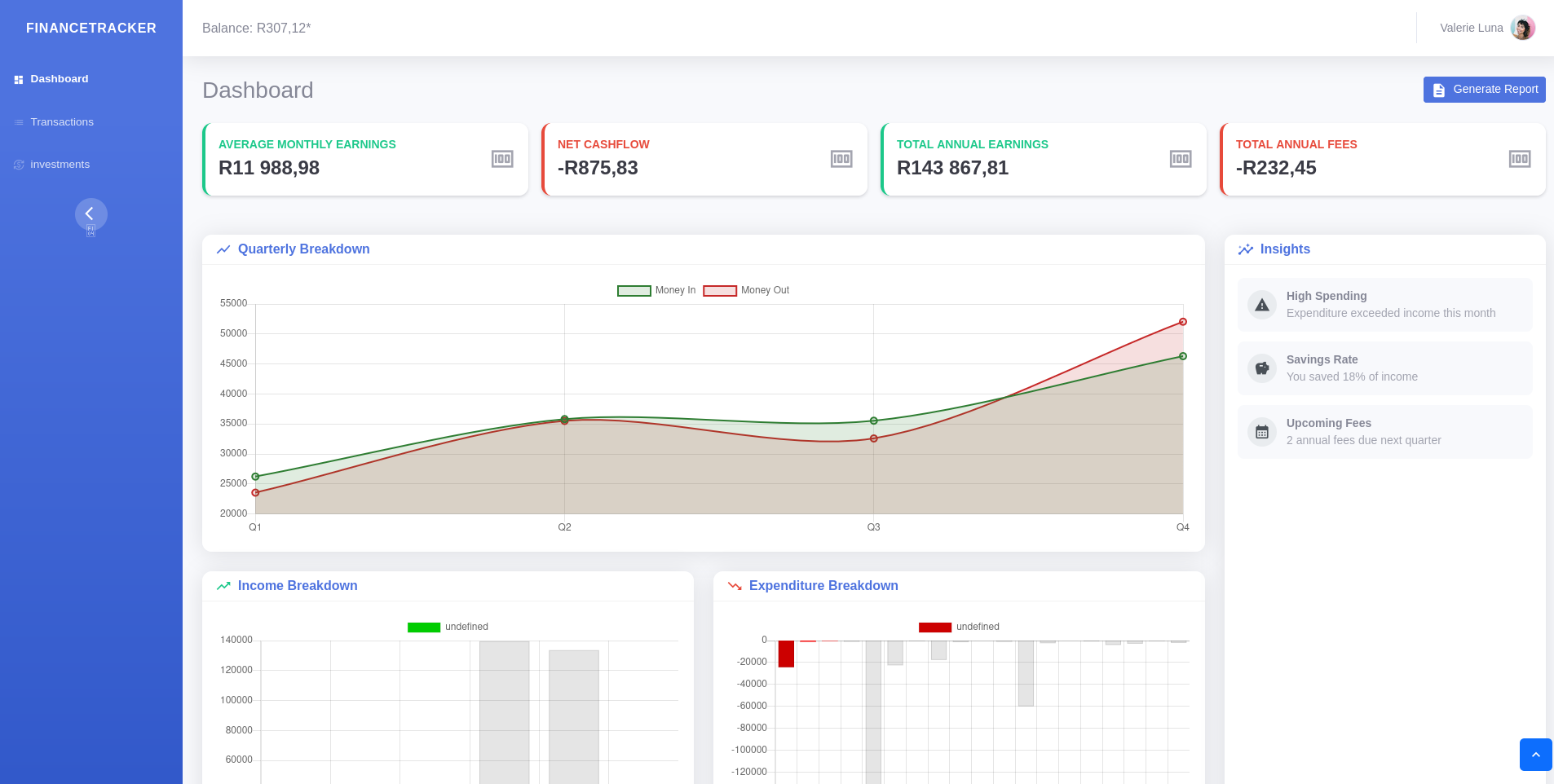Viewport: 1554px width, 784px height.
Task: Toggle the Income Breakdown undefined legend
Action: point(448,628)
